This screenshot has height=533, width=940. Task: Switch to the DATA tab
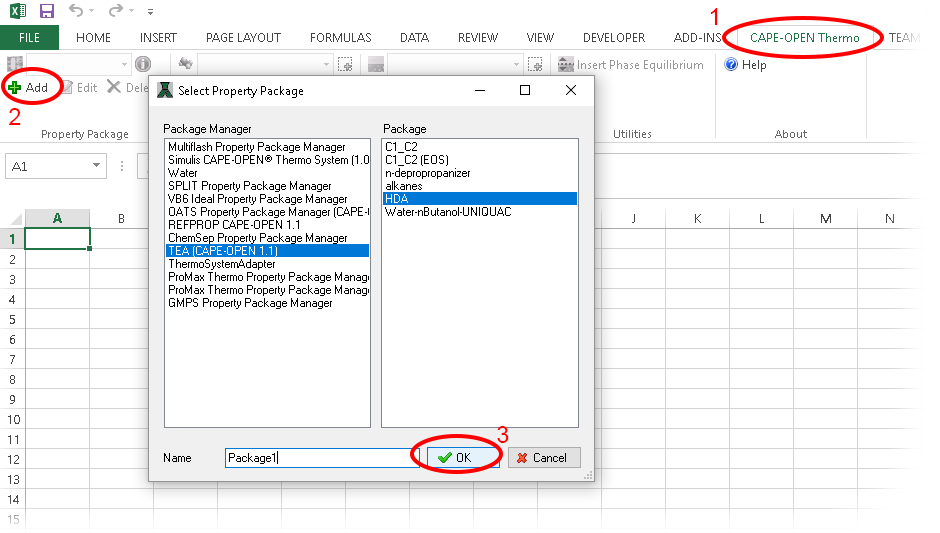pos(414,38)
